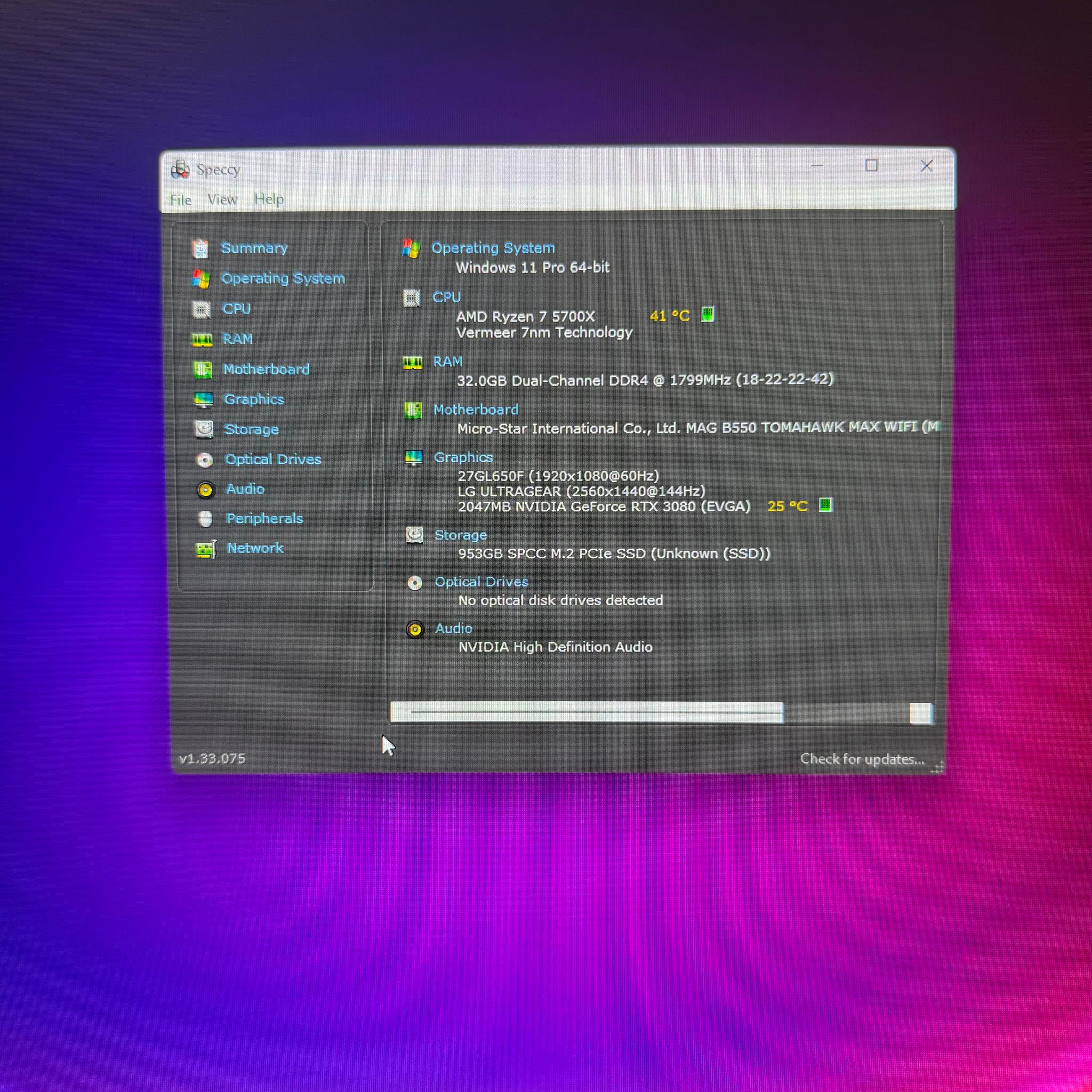Click the Graphics monitor icon in sidebar
Screen dimensions: 1092x1092
pyautogui.click(x=203, y=399)
